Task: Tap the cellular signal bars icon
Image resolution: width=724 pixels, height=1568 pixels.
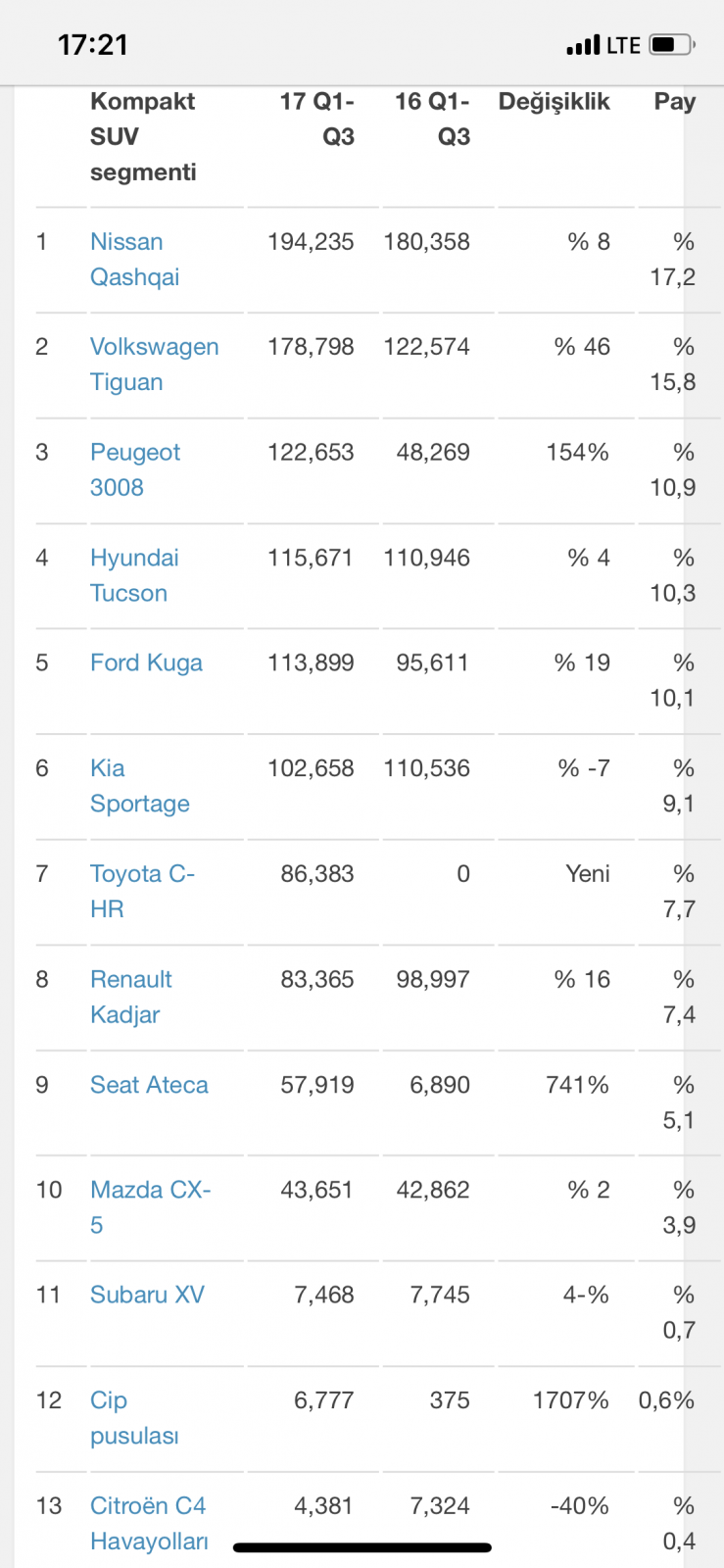Action: point(583,45)
